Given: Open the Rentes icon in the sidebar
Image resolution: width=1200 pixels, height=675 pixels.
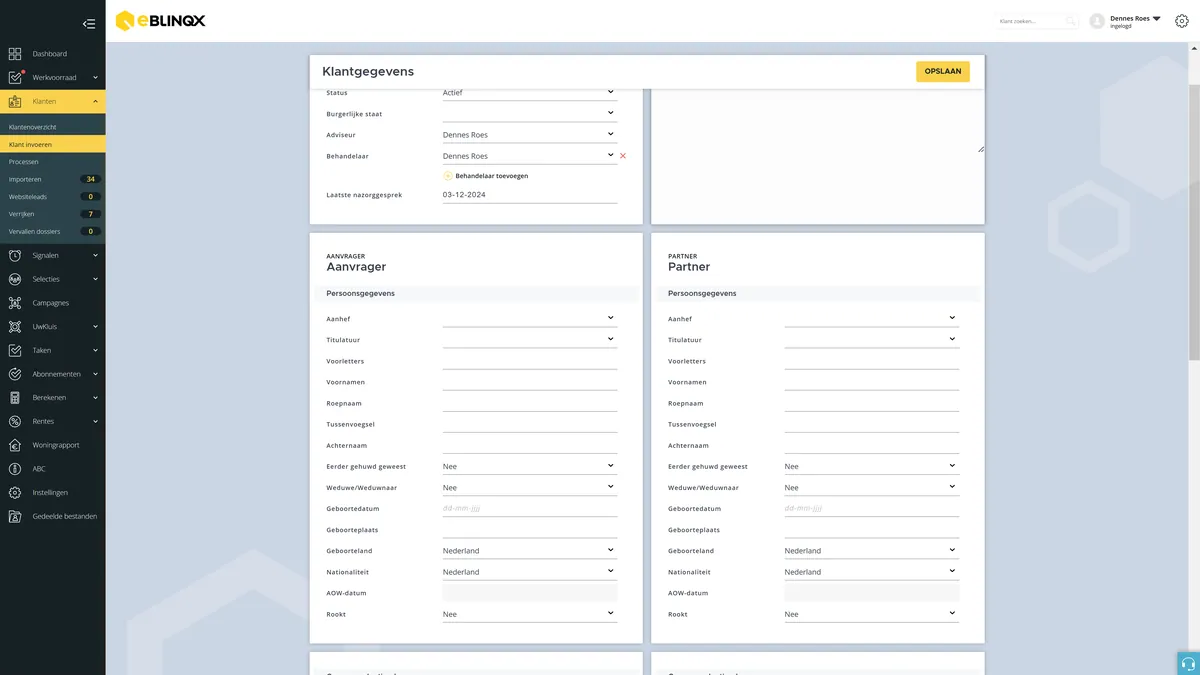Looking at the screenshot, I should pos(15,421).
